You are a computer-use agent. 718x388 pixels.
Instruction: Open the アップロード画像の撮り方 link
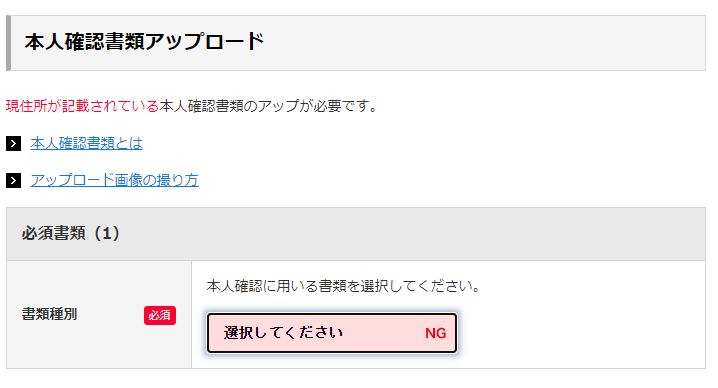pyautogui.click(x=114, y=180)
